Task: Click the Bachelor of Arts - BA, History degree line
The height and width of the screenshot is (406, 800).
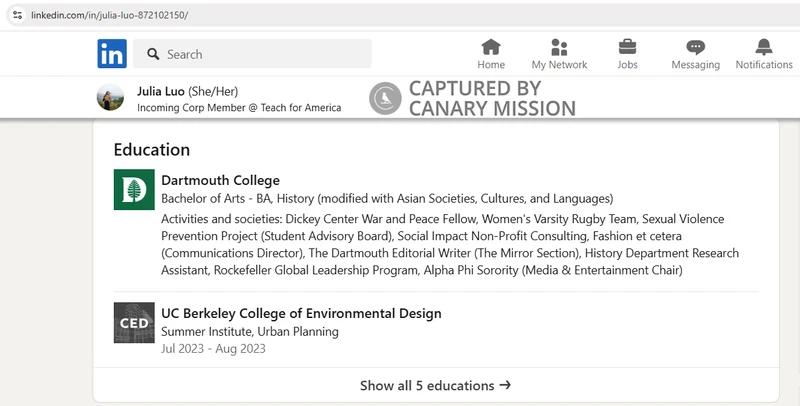Action: coord(387,198)
